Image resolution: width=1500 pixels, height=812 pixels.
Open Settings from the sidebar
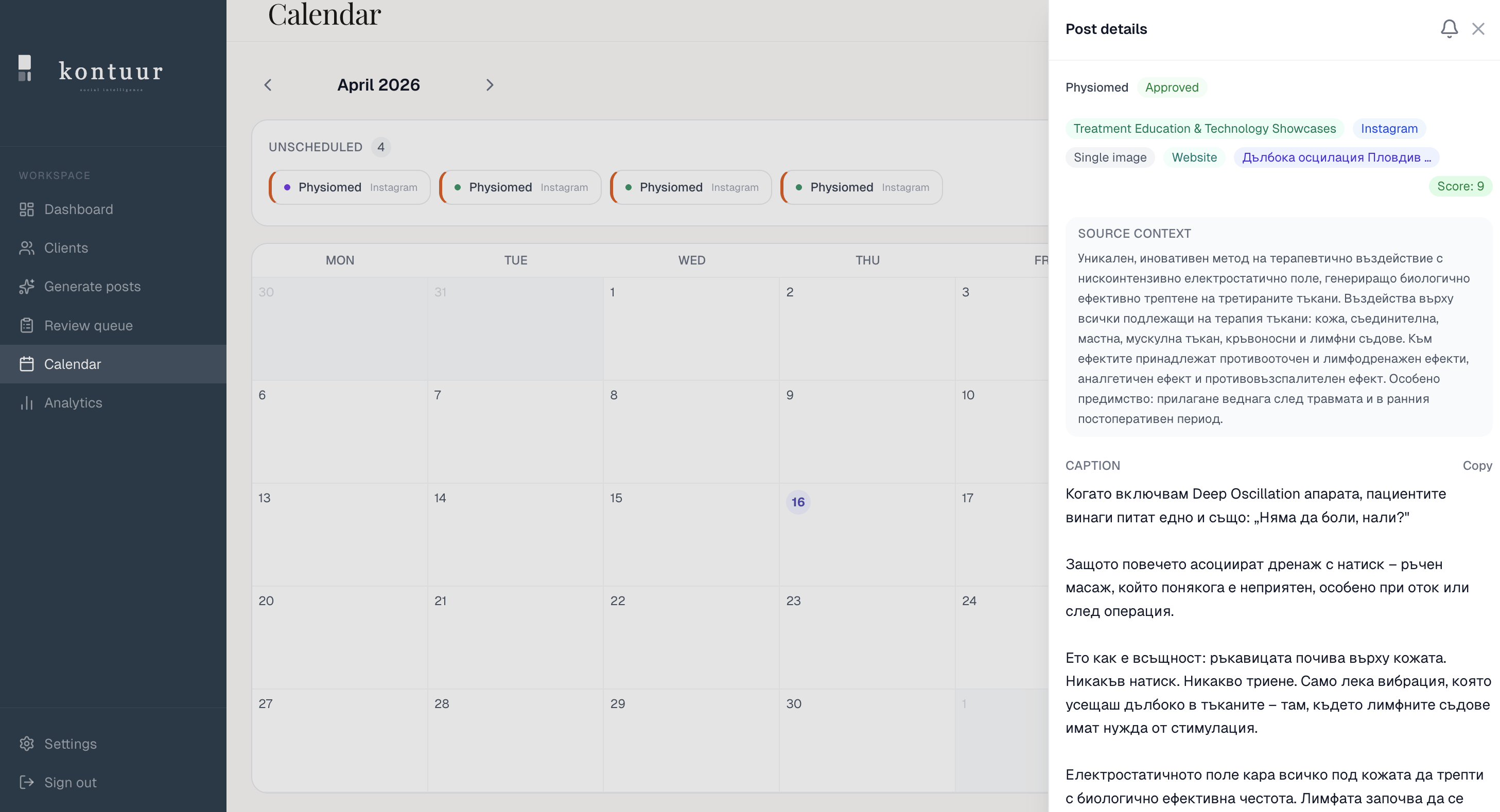pos(113,744)
